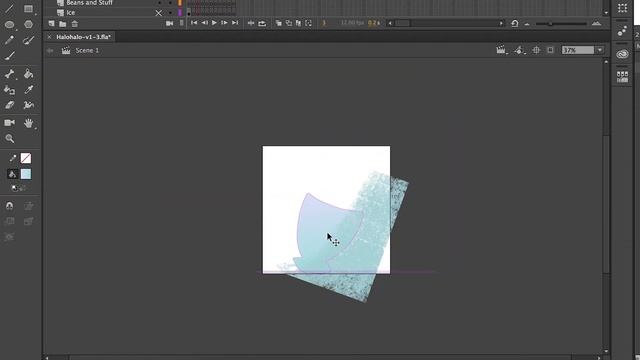Go to last frame
Image resolution: width=640 pixels, height=360 pixels.
click(235, 23)
